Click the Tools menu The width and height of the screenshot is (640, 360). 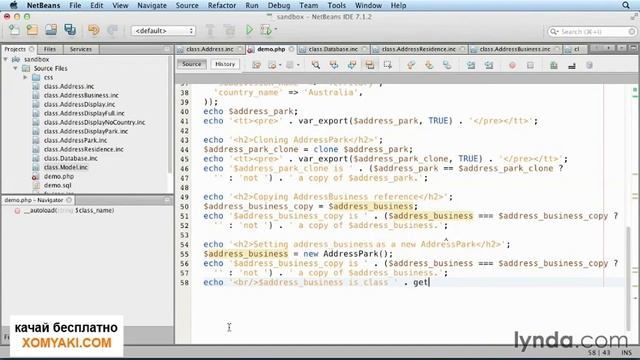click(336, 5)
